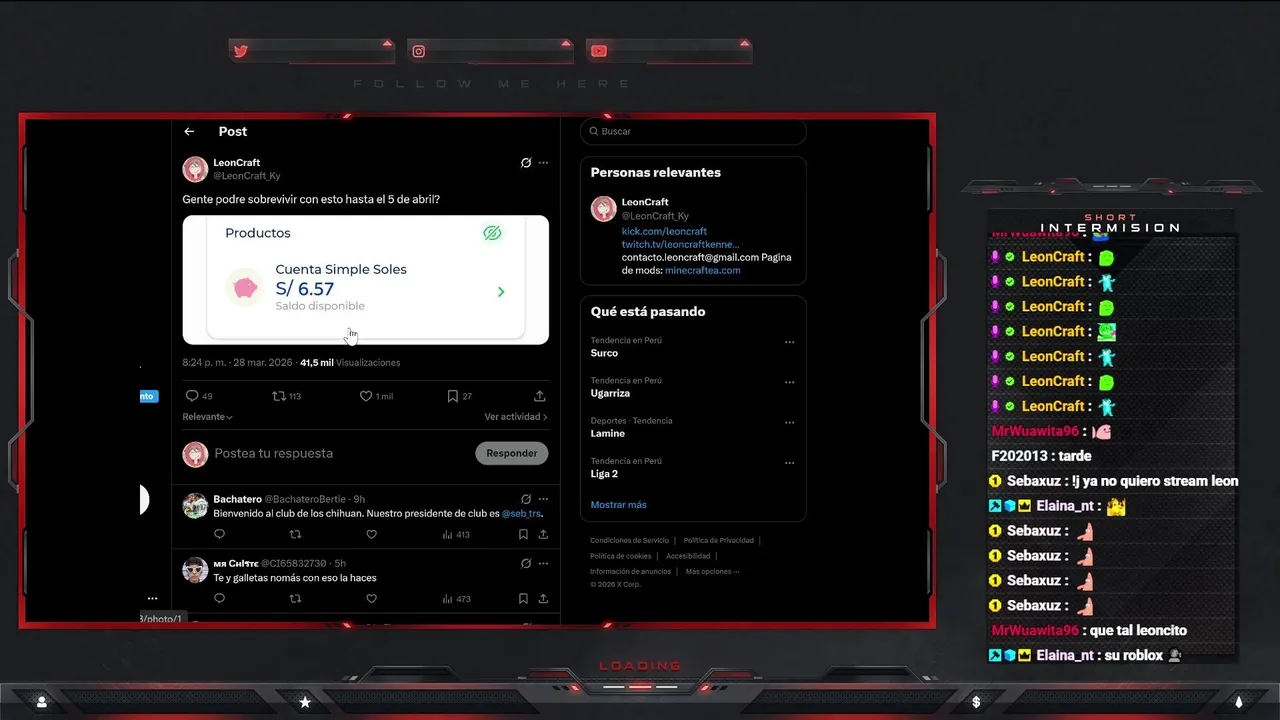1280x720 pixels.
Task: Click the Postea tu respuesta field
Action: pos(274,453)
